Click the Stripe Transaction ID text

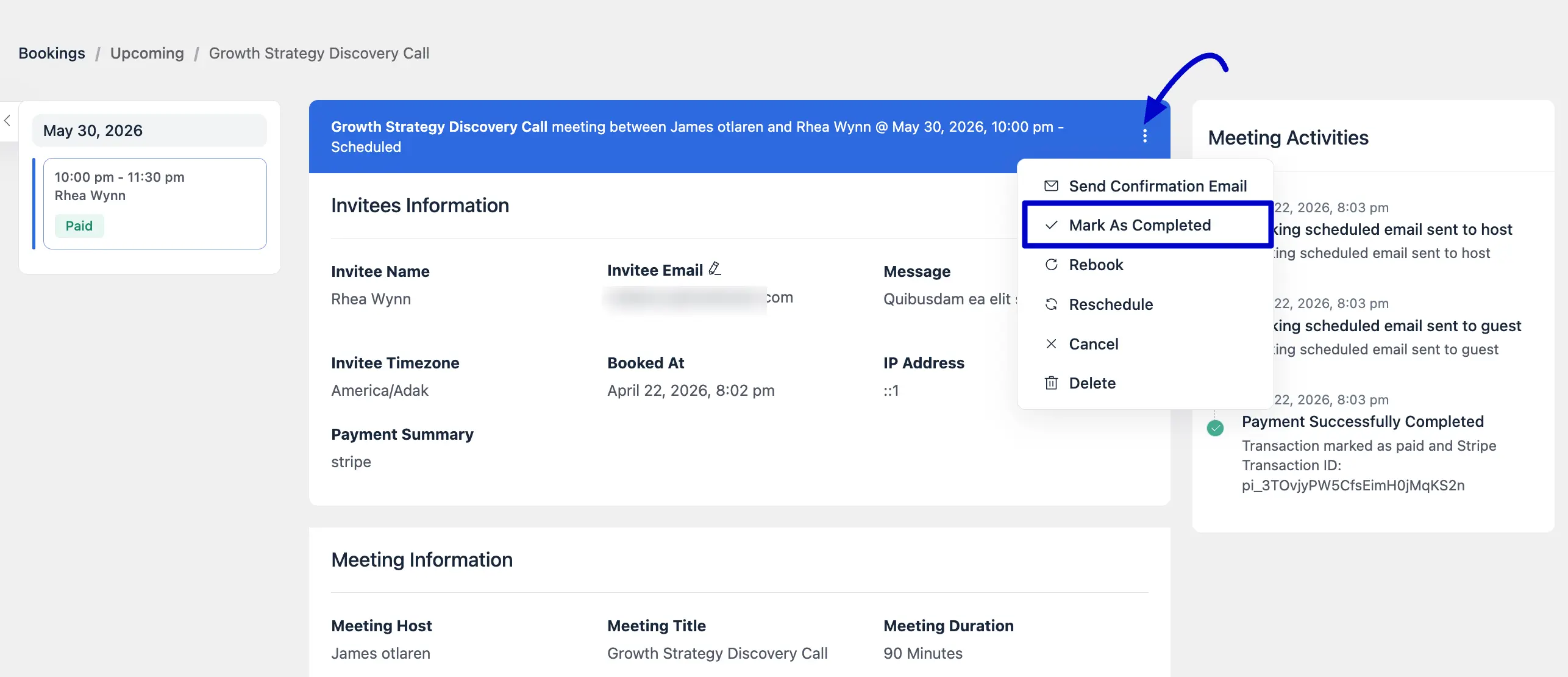[1369, 465]
